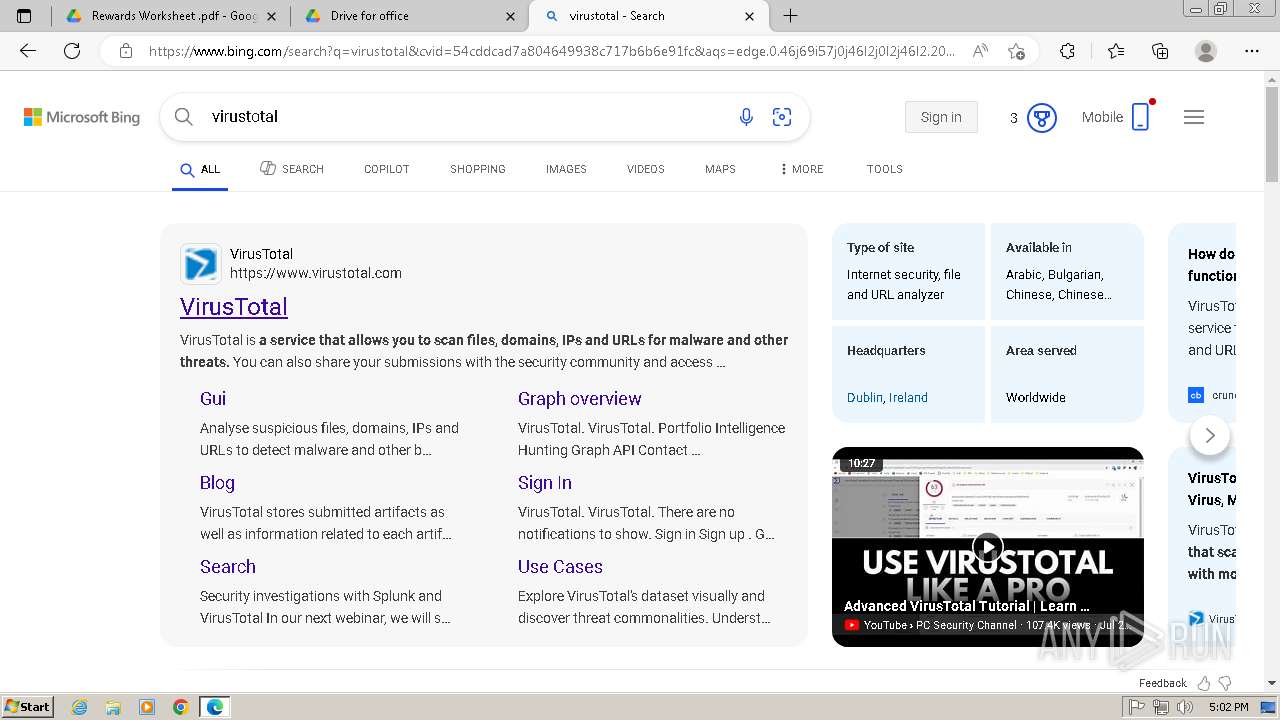Open the Bing hamburger settings menu

pyautogui.click(x=1194, y=117)
